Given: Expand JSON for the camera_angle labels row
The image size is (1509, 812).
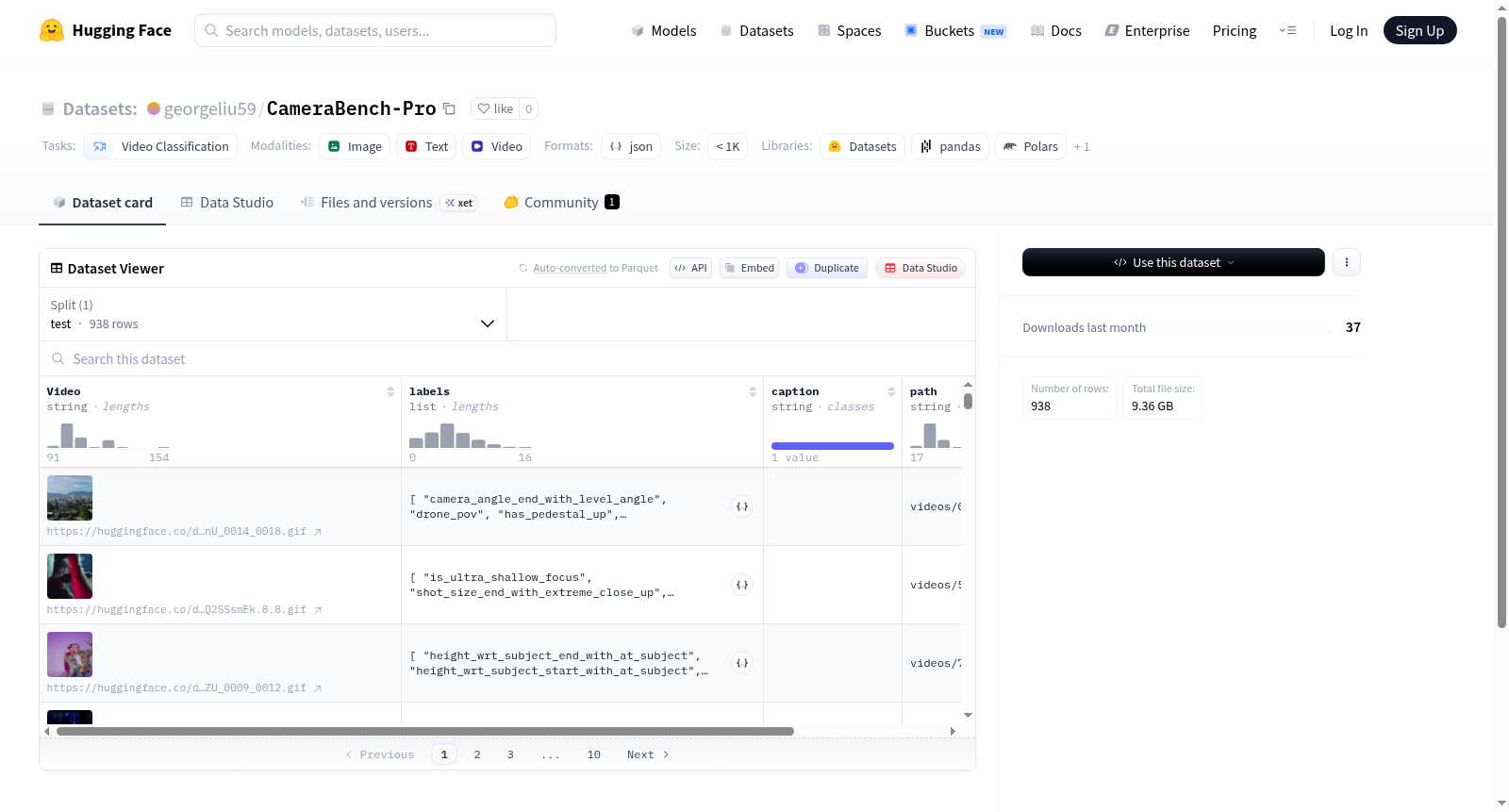Looking at the screenshot, I should 742,506.
